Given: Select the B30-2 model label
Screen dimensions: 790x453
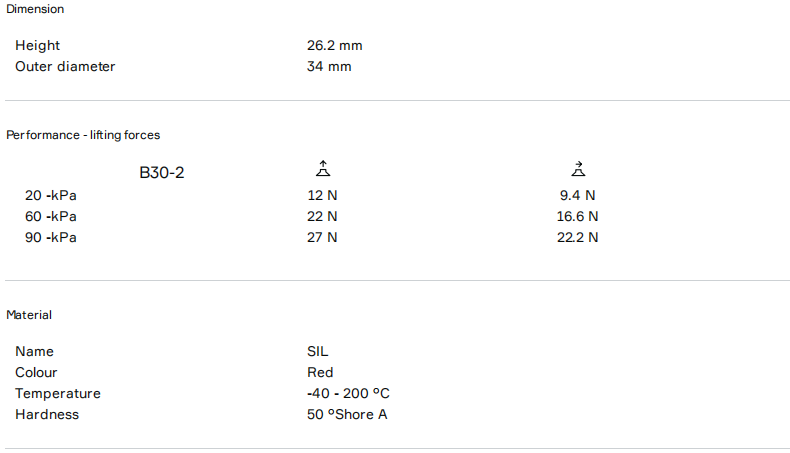Looking at the screenshot, I should click(x=162, y=173).
